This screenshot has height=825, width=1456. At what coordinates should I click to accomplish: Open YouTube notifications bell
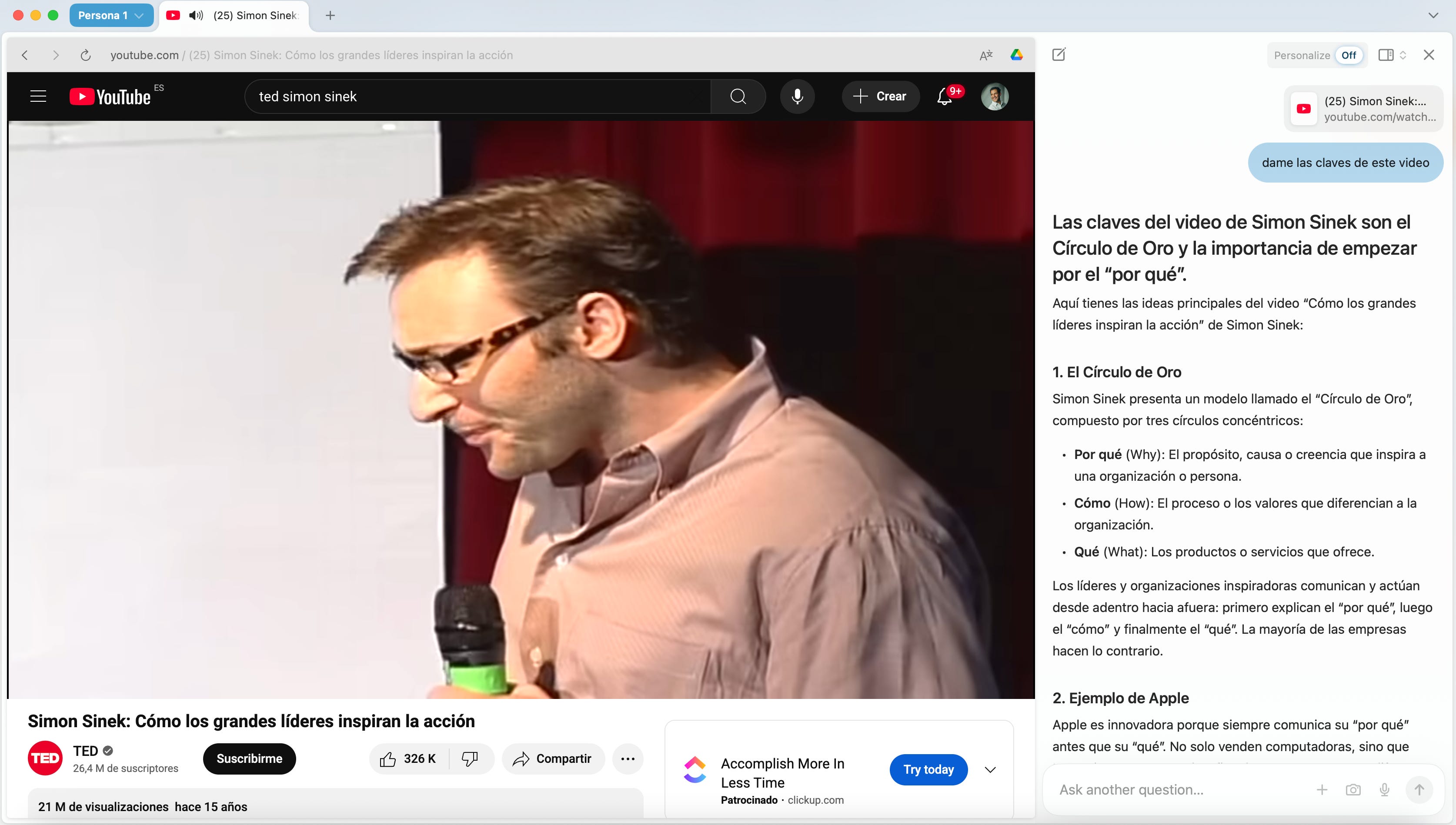[x=944, y=96]
